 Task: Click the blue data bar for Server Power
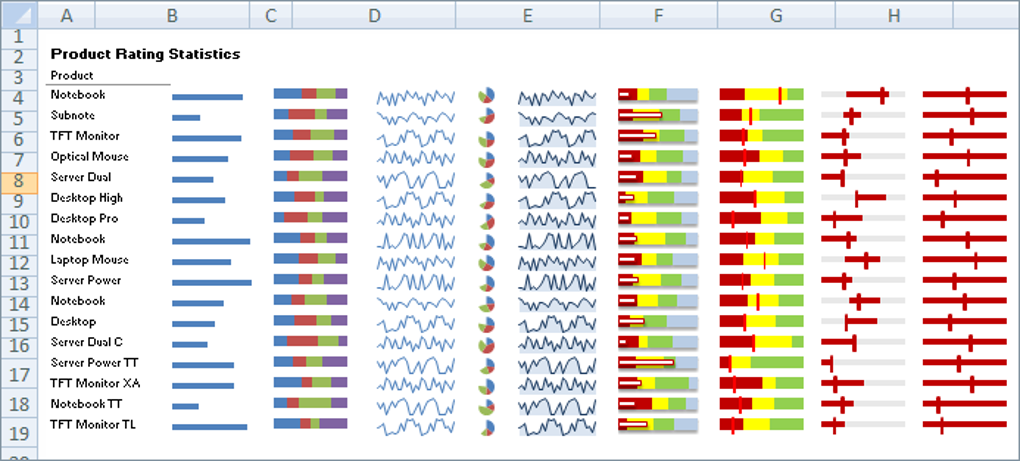tap(211, 283)
